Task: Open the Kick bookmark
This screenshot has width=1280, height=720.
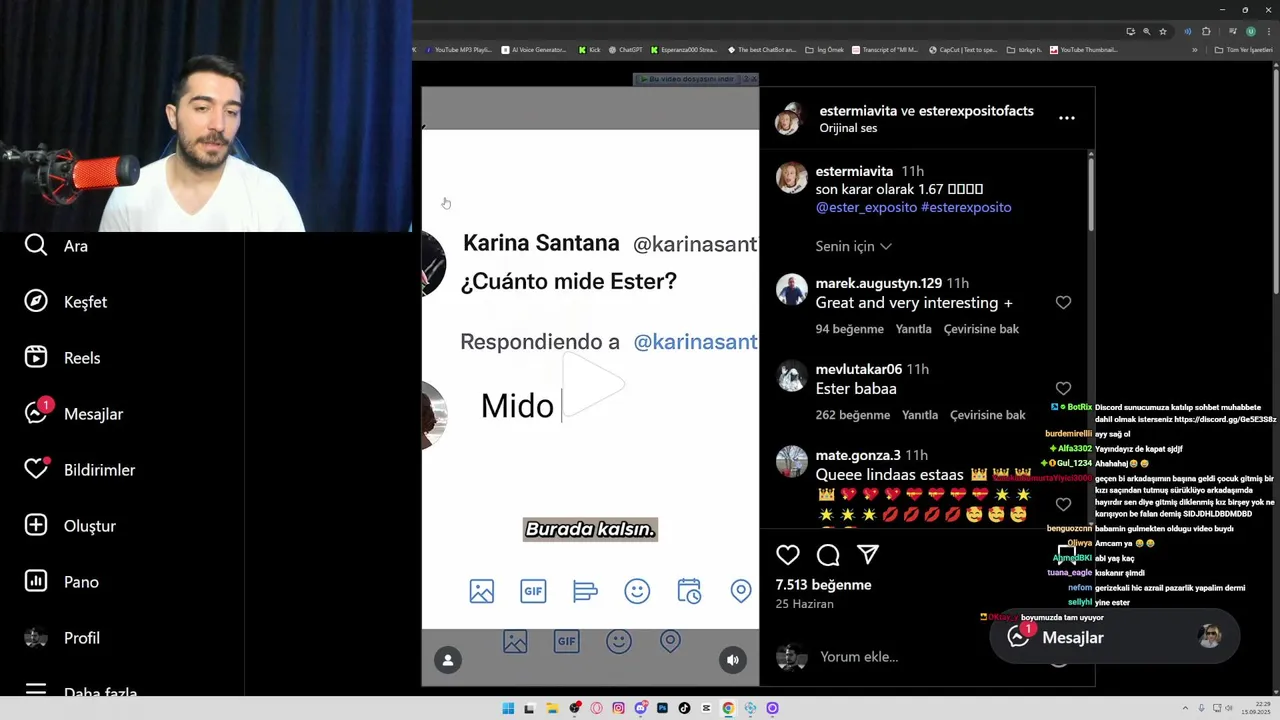Action: point(589,50)
